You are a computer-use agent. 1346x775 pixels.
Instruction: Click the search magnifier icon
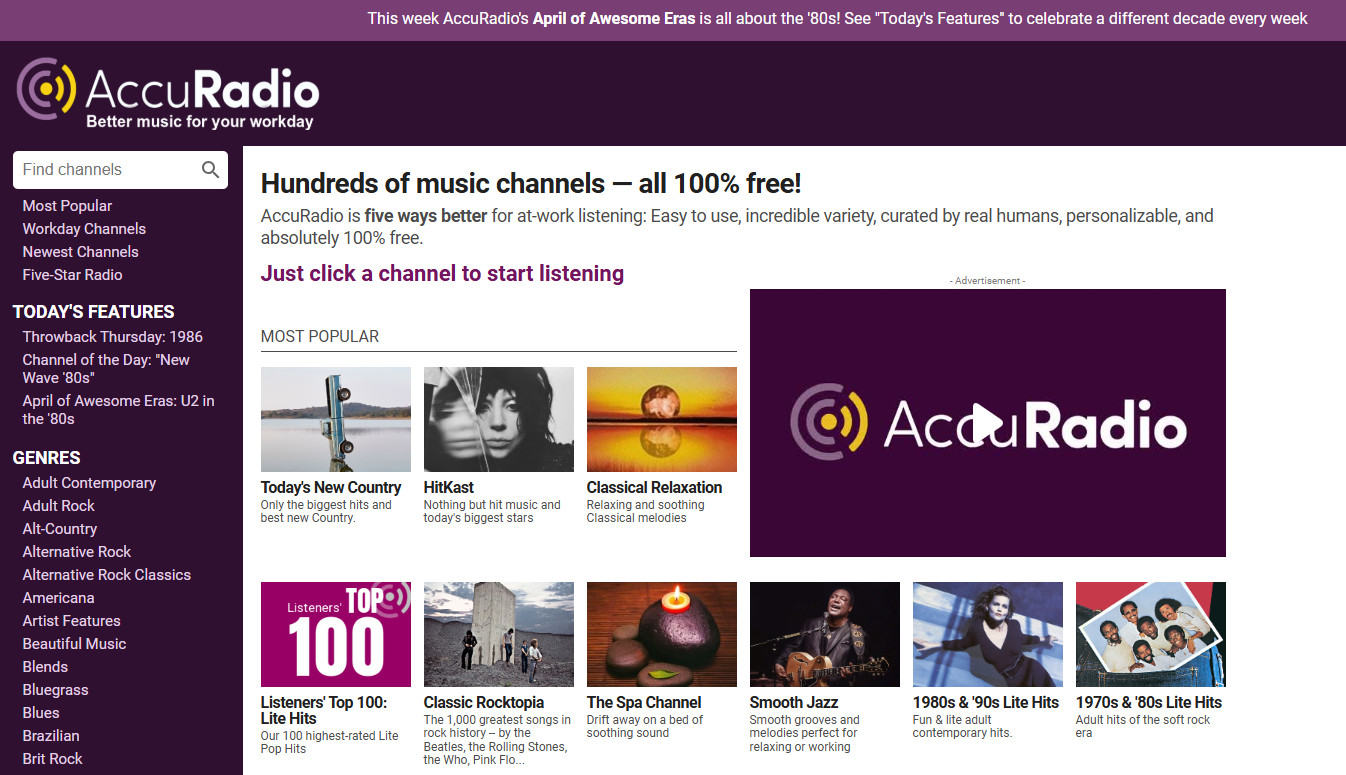pos(210,170)
